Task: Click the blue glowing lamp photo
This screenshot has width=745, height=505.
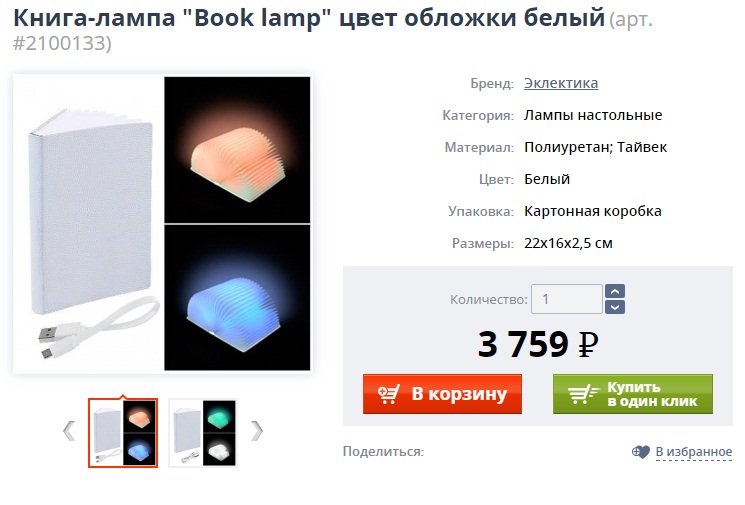Action: 237,298
